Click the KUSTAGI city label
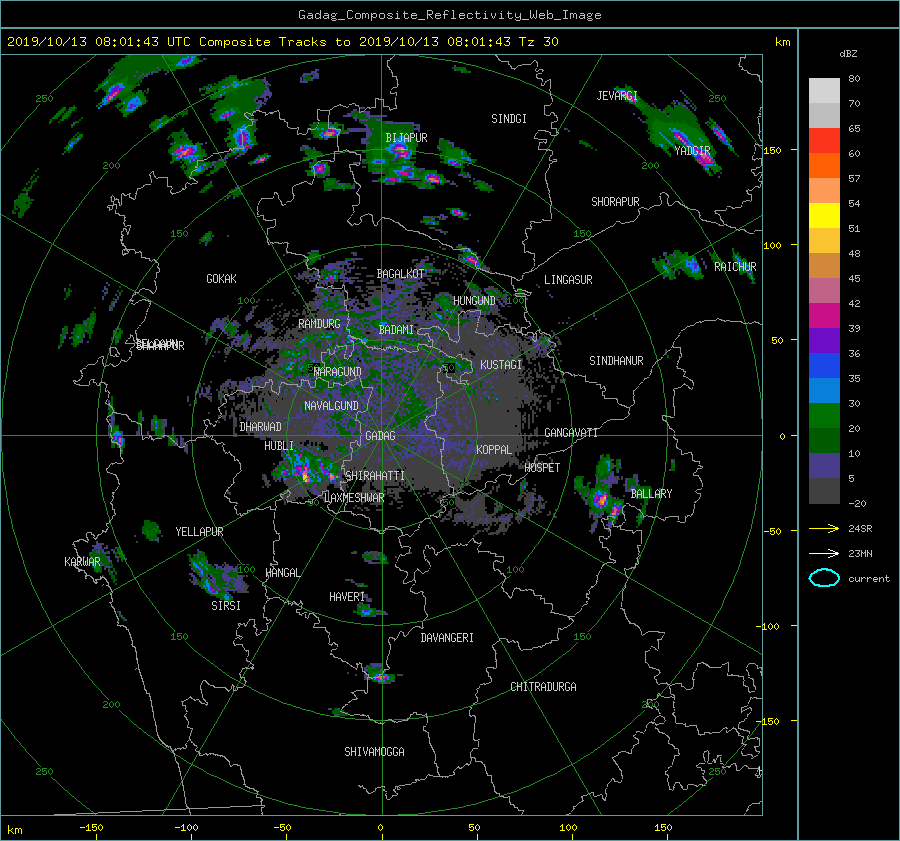900x841 pixels. pyautogui.click(x=501, y=365)
